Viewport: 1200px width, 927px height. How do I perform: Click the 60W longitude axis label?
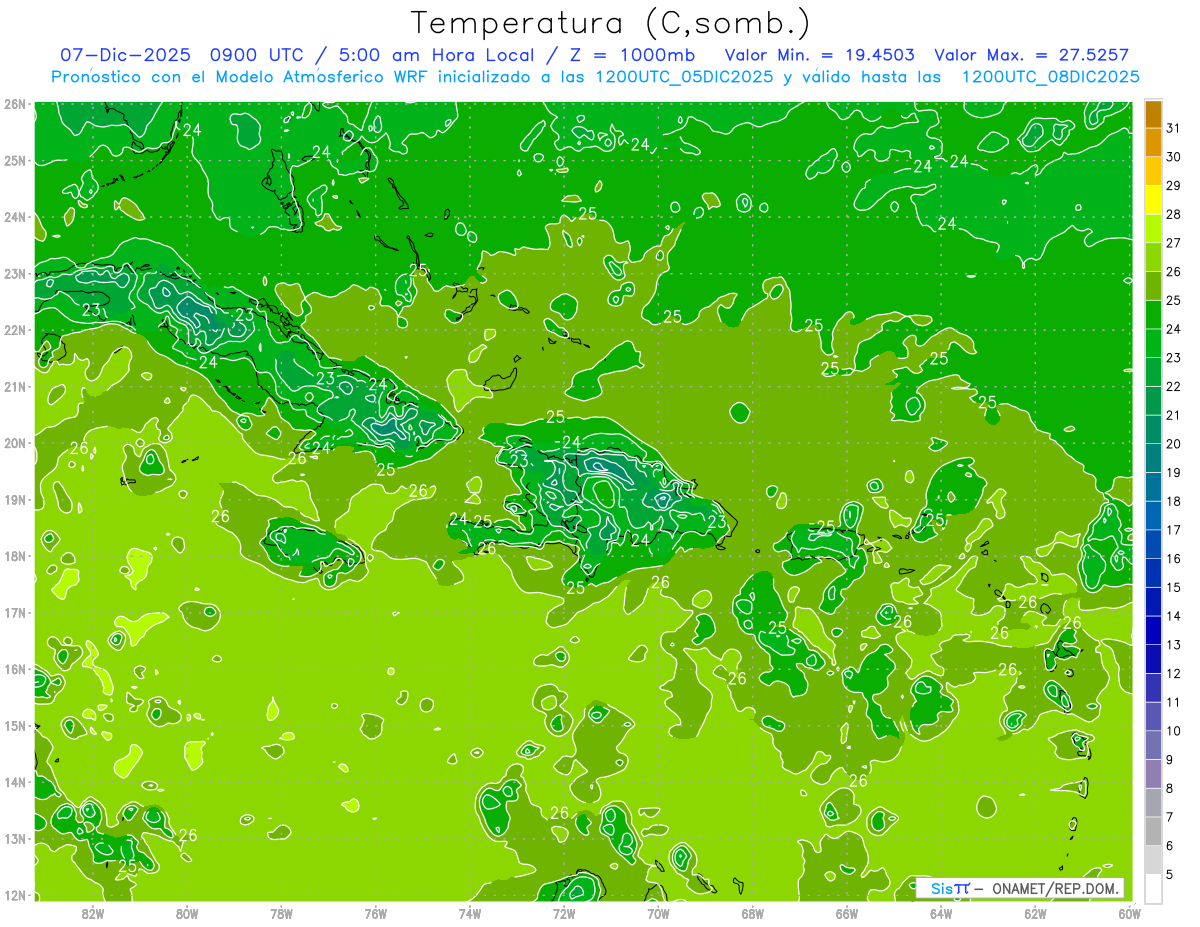click(1129, 914)
